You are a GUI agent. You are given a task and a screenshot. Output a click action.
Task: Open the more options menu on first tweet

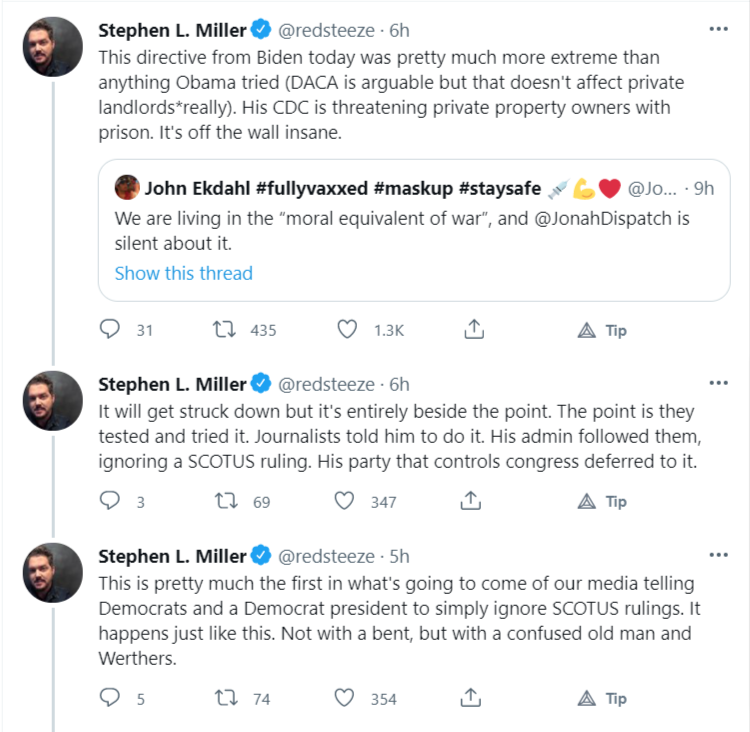pyautogui.click(x=718, y=29)
